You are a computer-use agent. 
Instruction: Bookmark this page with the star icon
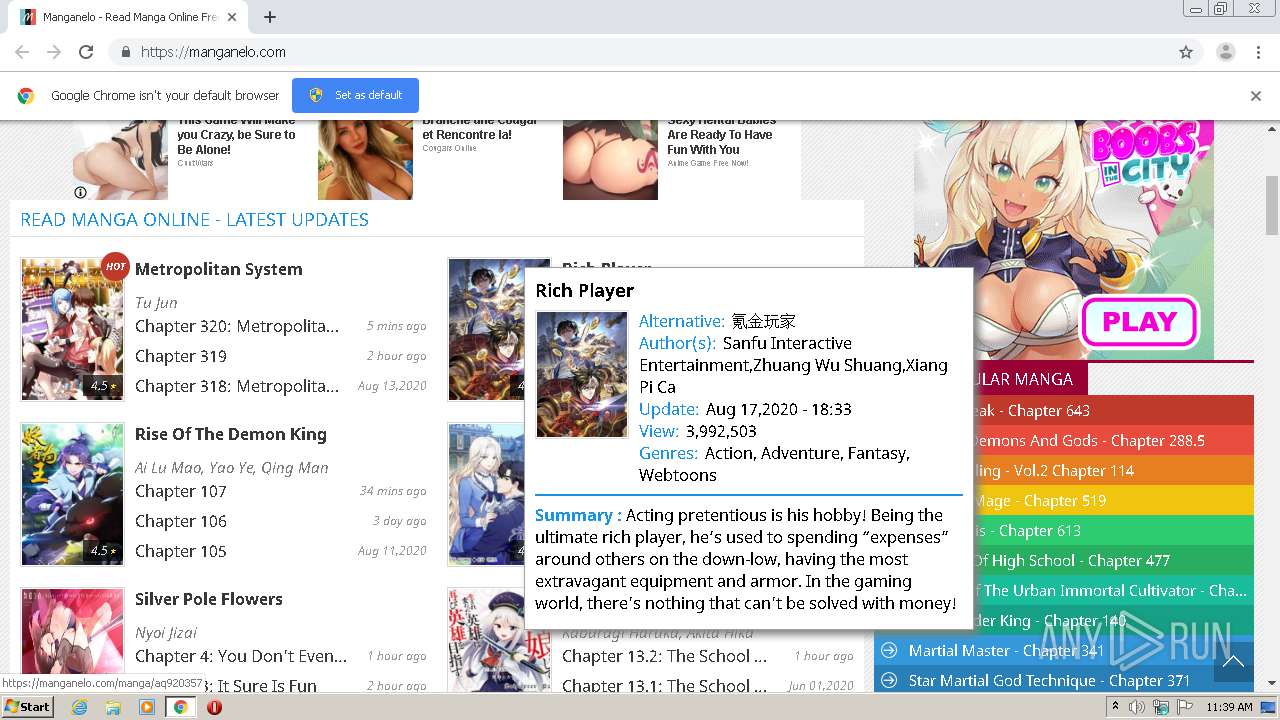(1186, 52)
